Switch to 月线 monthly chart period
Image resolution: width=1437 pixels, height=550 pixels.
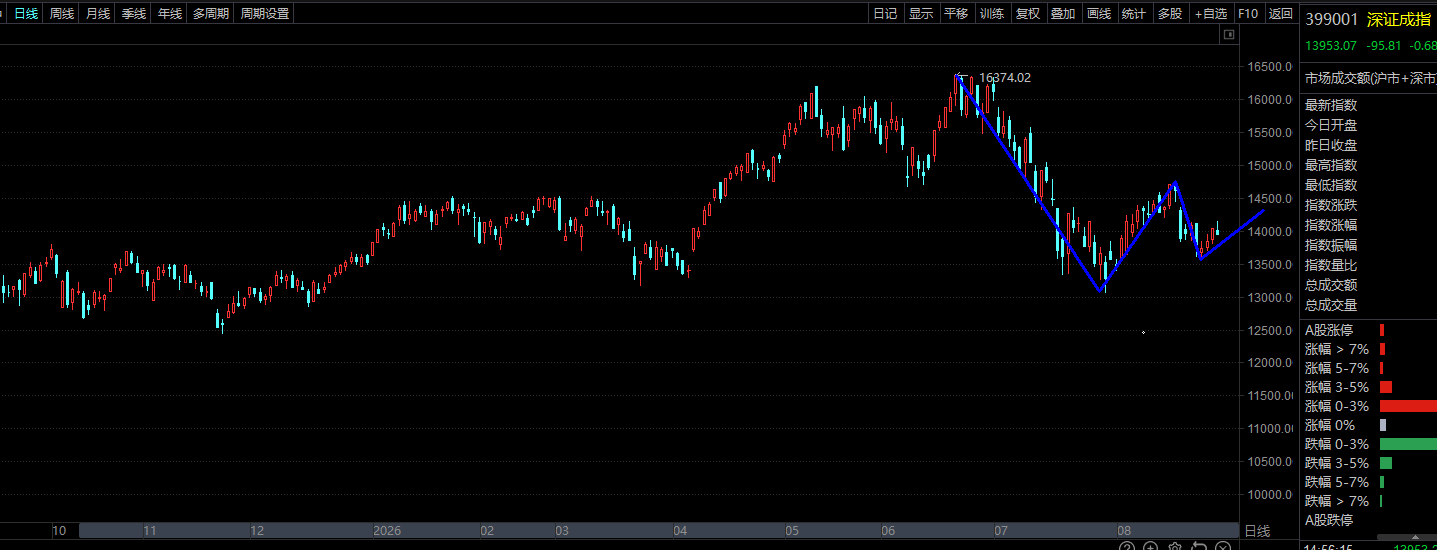(98, 13)
